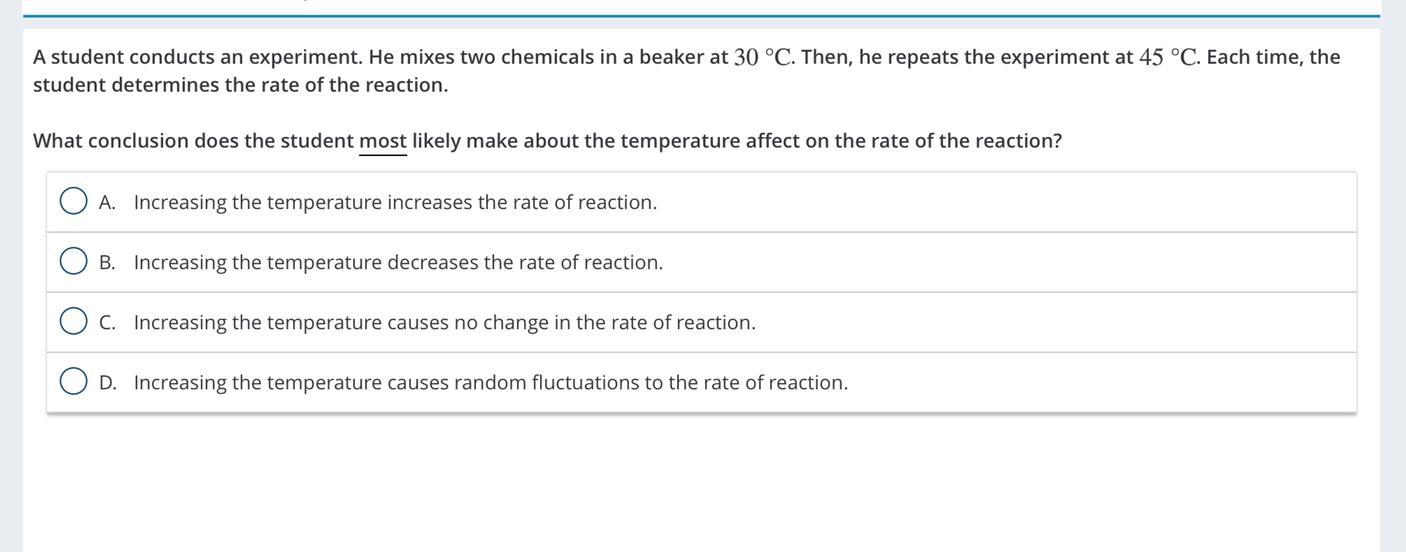Click the letter A. answer label
The width and height of the screenshot is (1406, 552).
[107, 202]
